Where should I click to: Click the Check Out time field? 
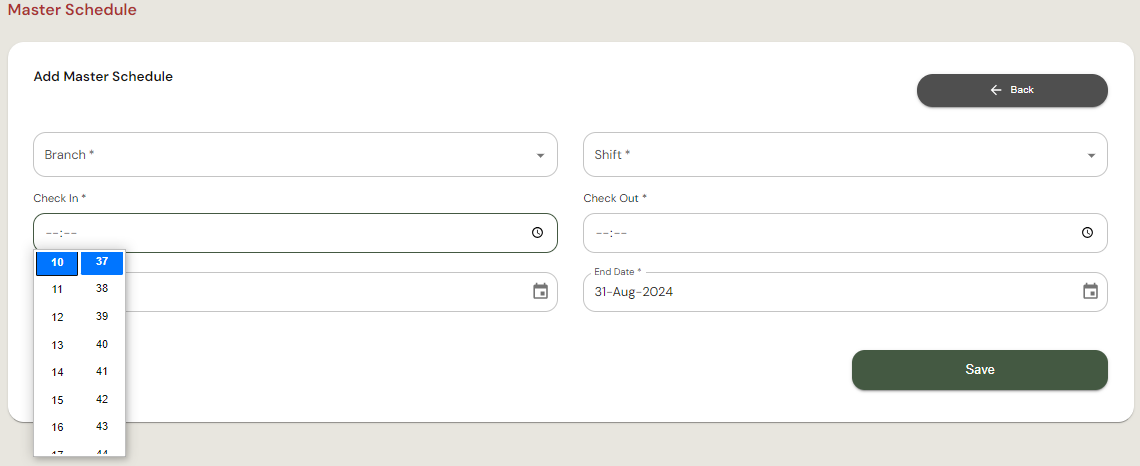pos(830,233)
